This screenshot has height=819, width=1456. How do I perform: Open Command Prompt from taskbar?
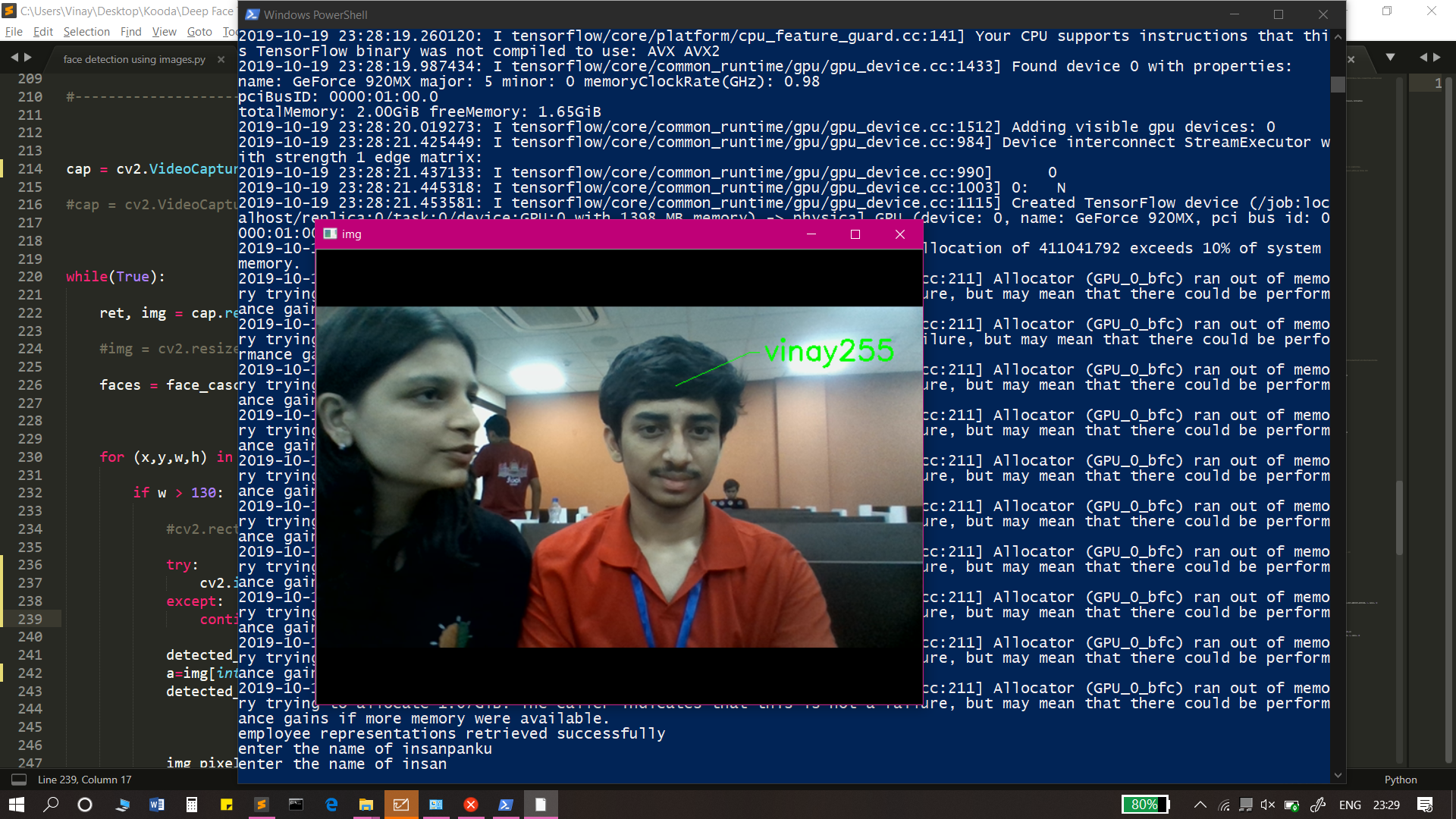[x=297, y=805]
